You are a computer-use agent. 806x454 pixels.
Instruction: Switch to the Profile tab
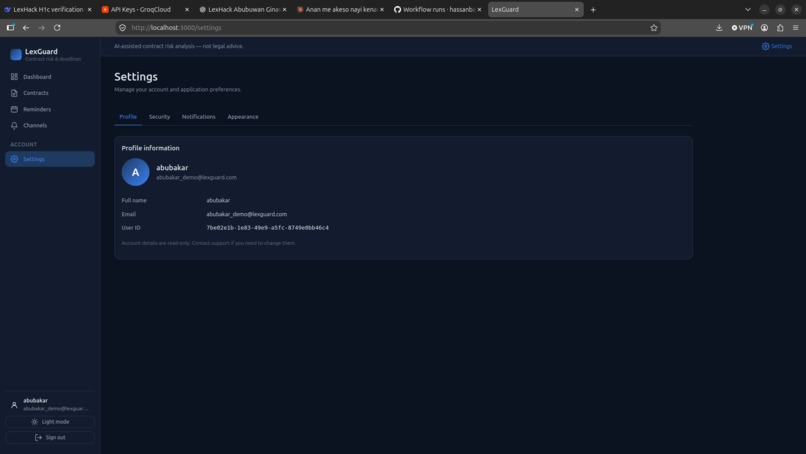pyautogui.click(x=128, y=117)
